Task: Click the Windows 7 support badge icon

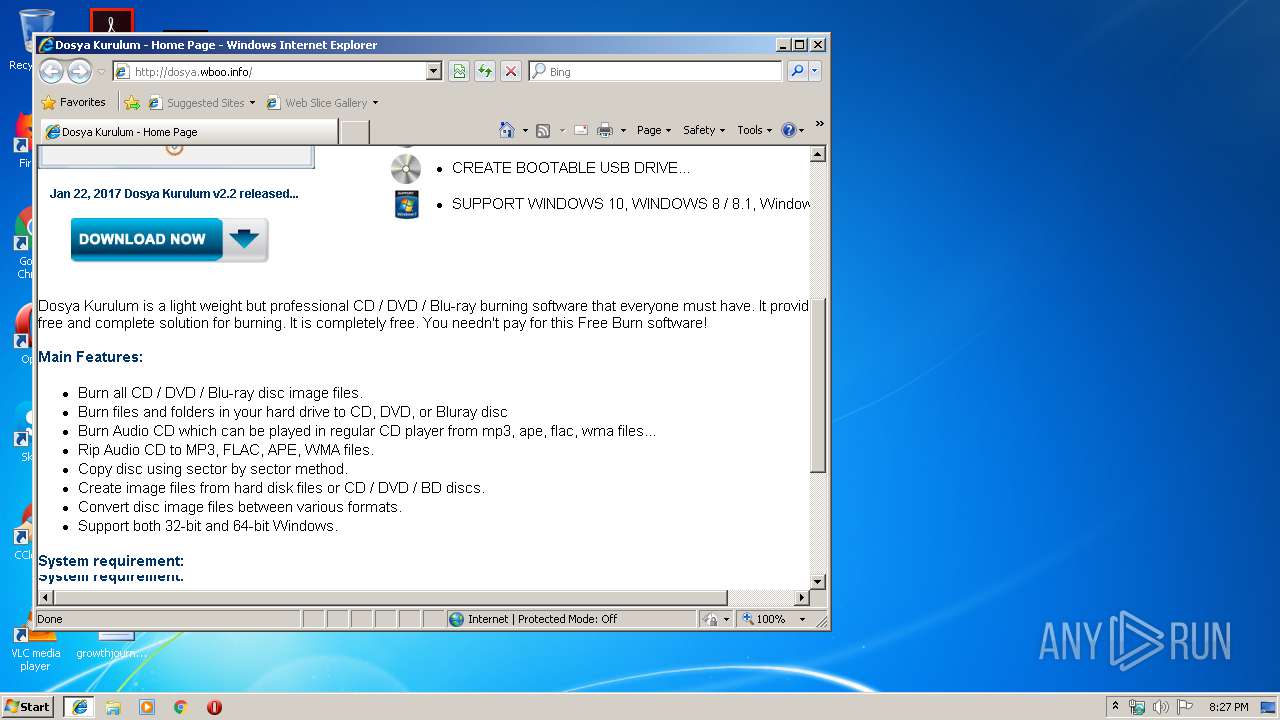Action: tap(406, 204)
